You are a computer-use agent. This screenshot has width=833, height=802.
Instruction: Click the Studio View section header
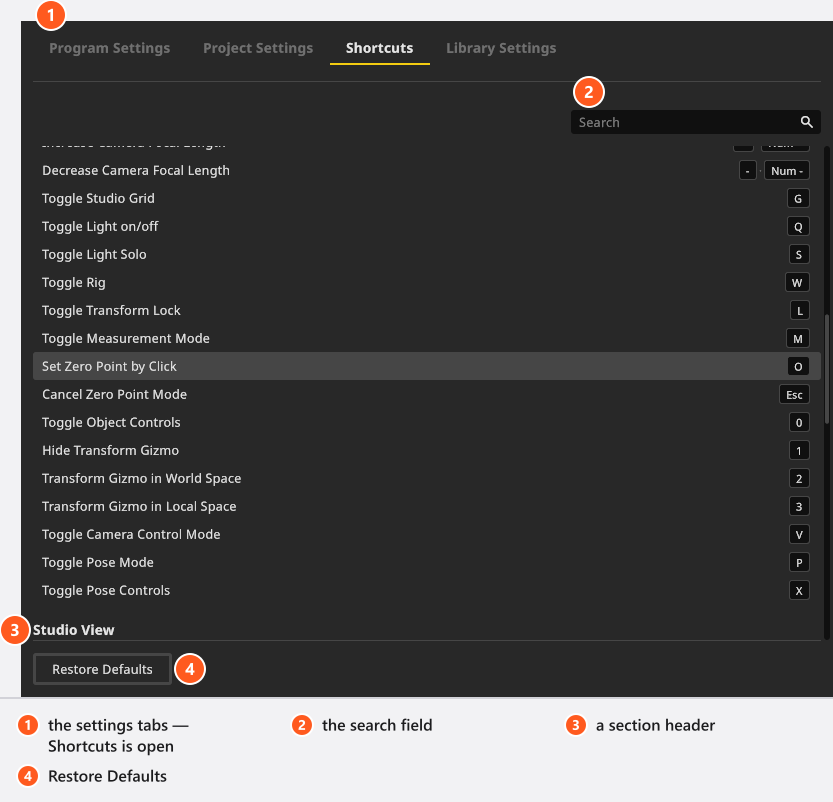(x=73, y=630)
